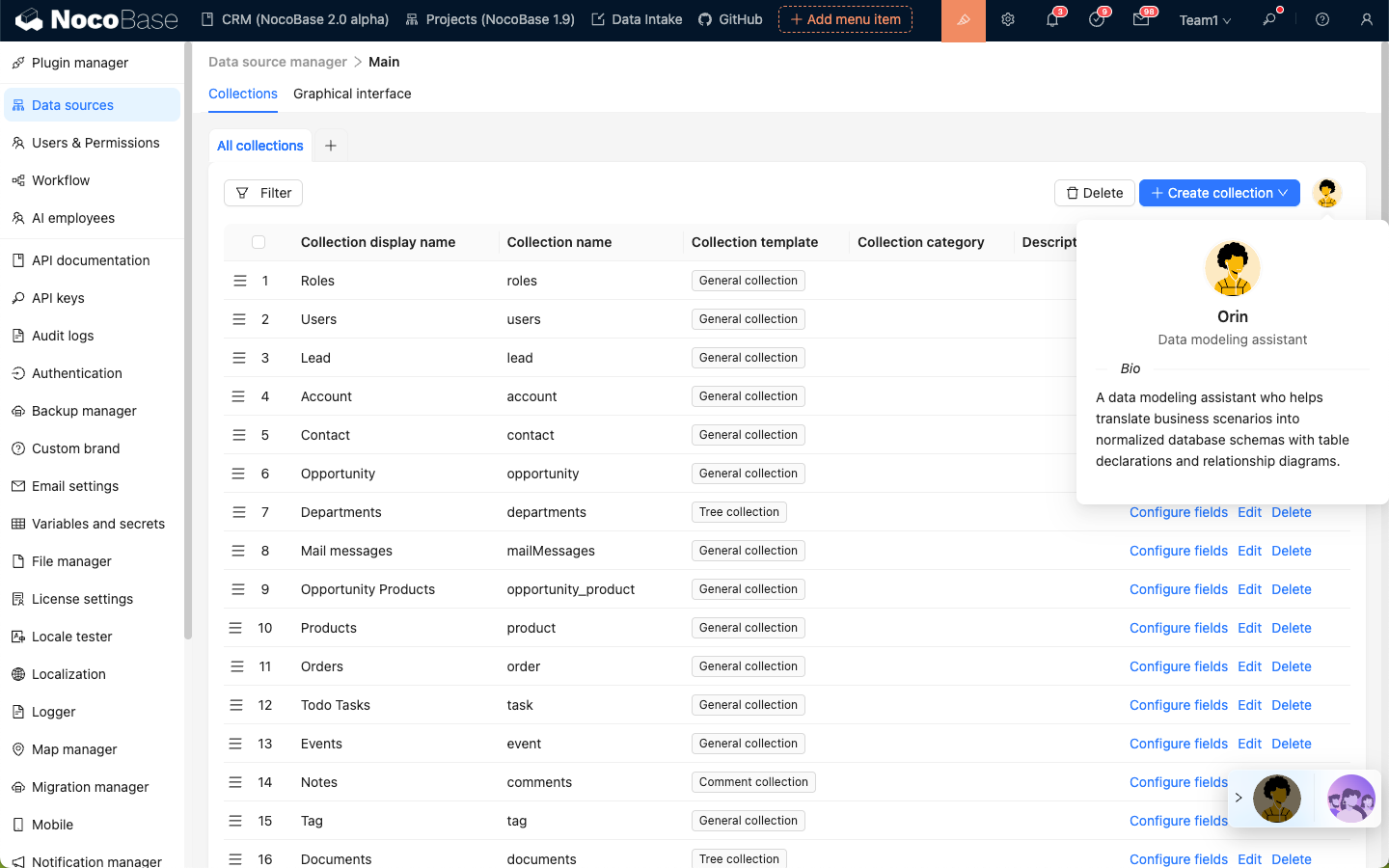Viewport: 1389px width, 868px height.
Task: Click the Orin avatar beside Create collection
Action: (1327, 193)
